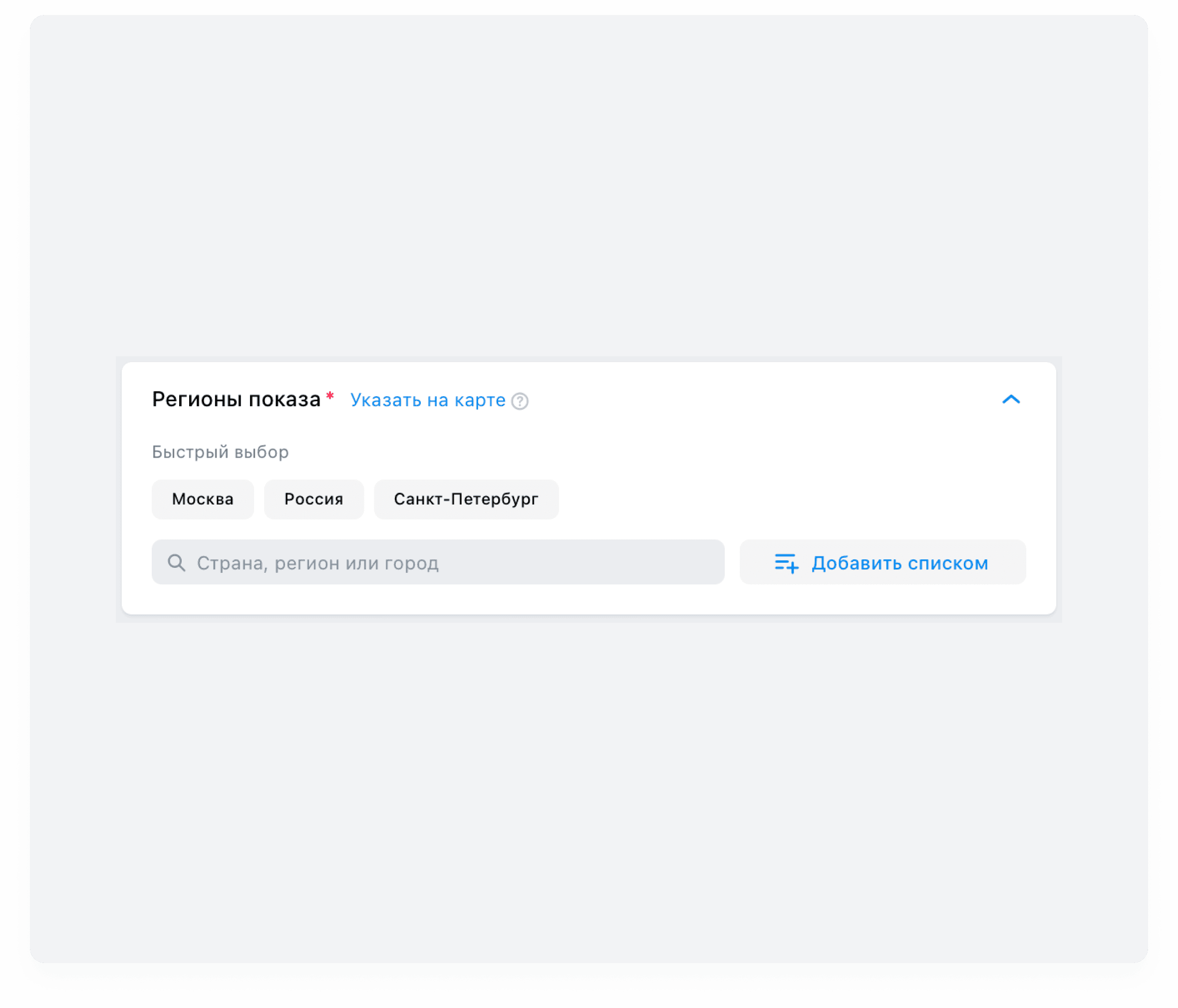Click the help question mark icon
The height and width of the screenshot is (1008, 1178).
tap(520, 401)
